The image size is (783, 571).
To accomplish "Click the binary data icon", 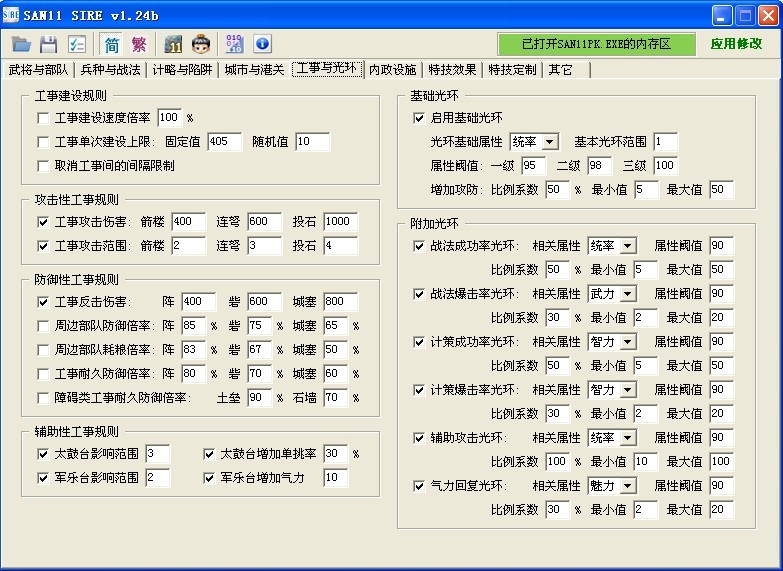I will tap(235, 44).
